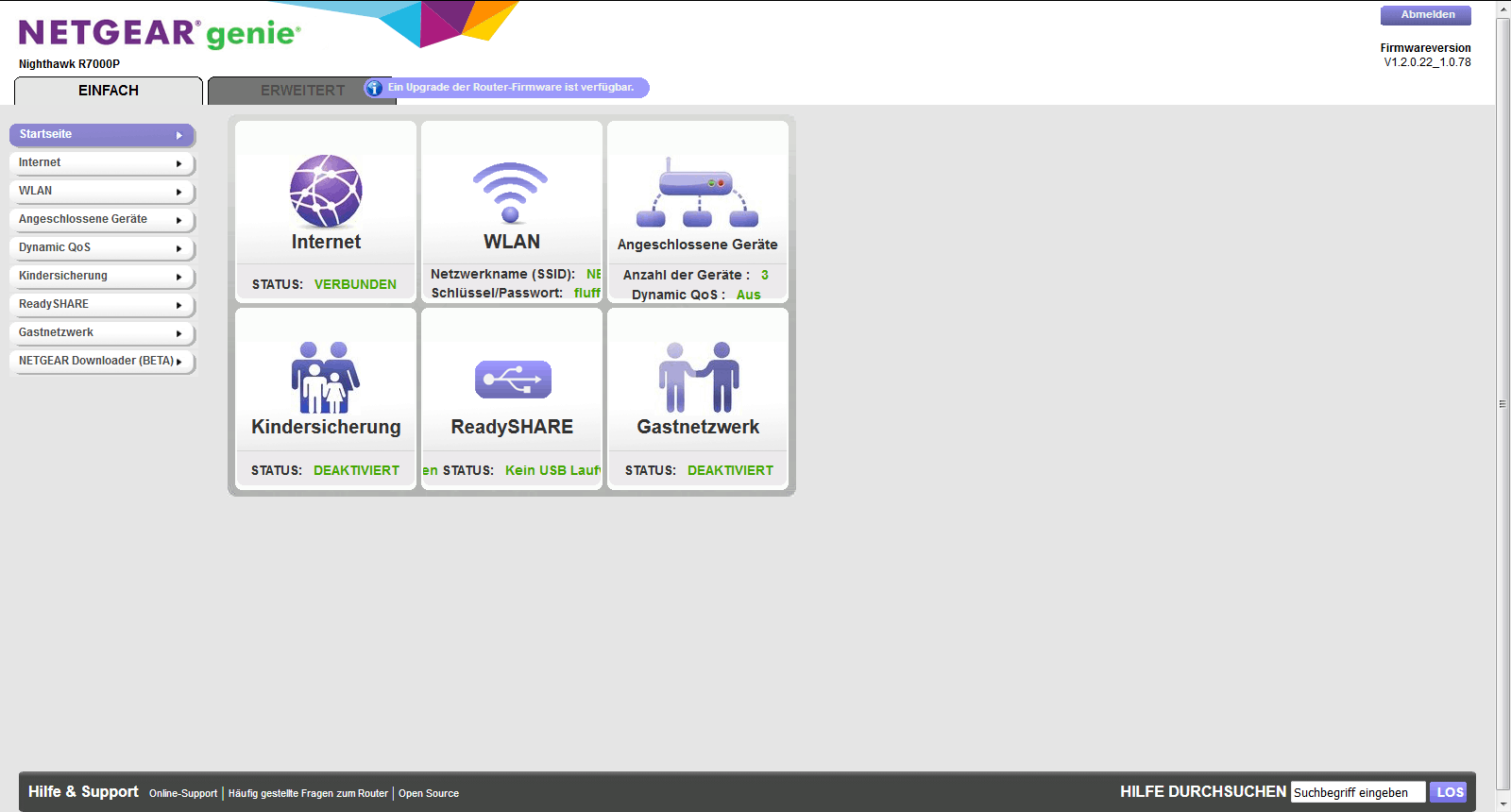The height and width of the screenshot is (812, 1511).
Task: Click the VERBUNDEN Internet status text
Action: pyautogui.click(x=355, y=284)
